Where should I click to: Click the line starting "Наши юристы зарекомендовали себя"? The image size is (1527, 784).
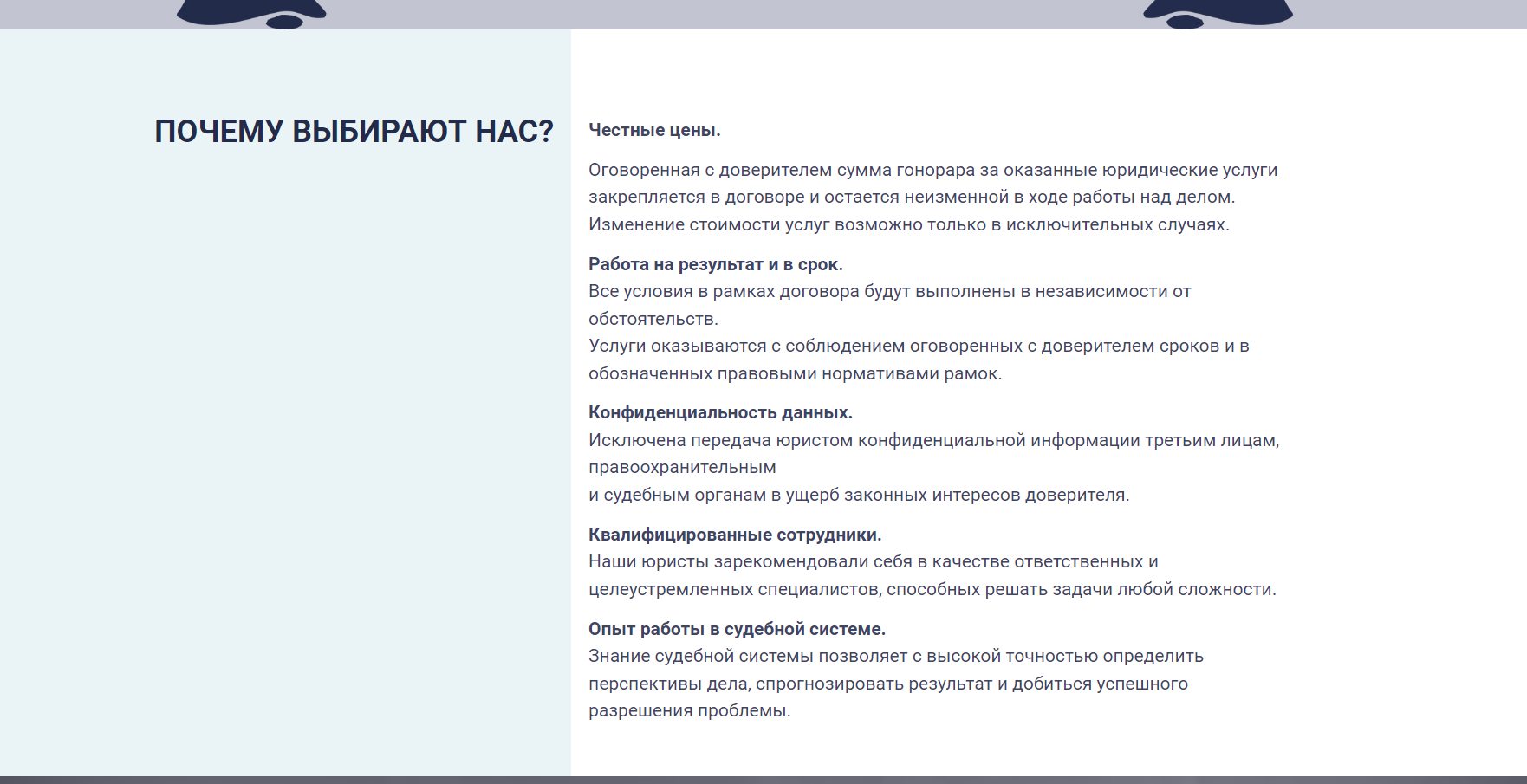(873, 561)
